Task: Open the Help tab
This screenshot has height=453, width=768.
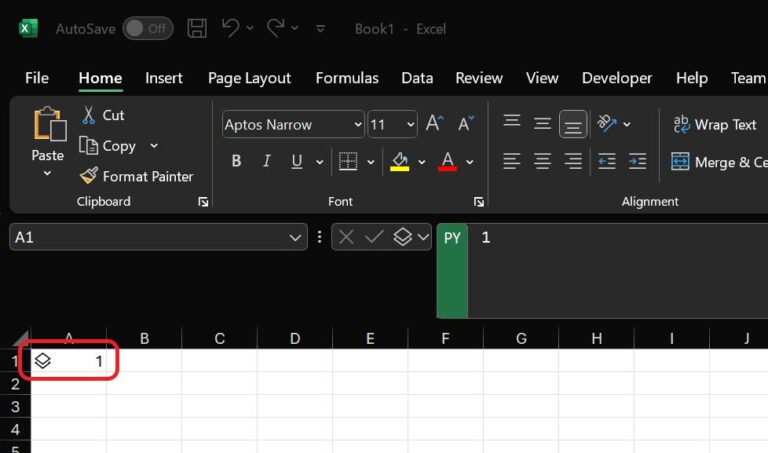Action: pyautogui.click(x=692, y=78)
